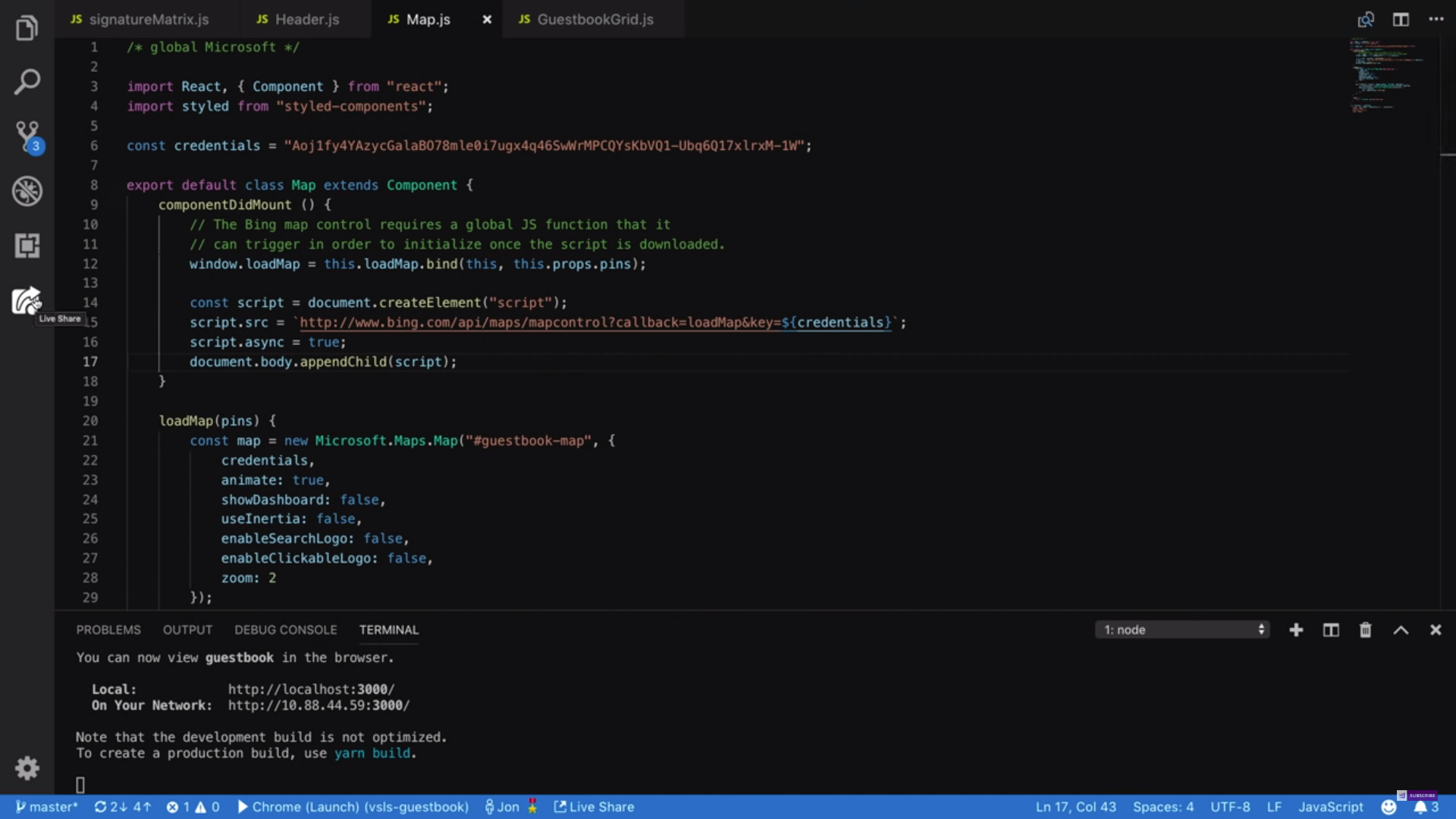This screenshot has width=1456, height=819.
Task: Open the '1: node' terminal dropdown
Action: tap(1182, 630)
